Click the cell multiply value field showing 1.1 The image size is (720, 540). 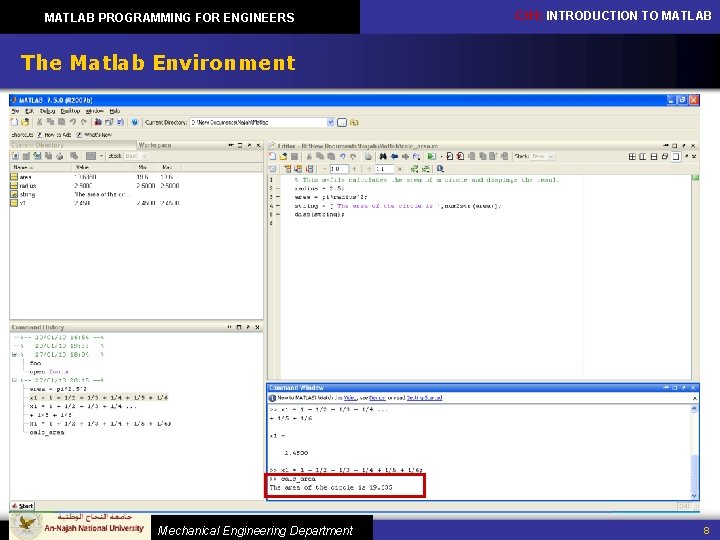click(384, 169)
